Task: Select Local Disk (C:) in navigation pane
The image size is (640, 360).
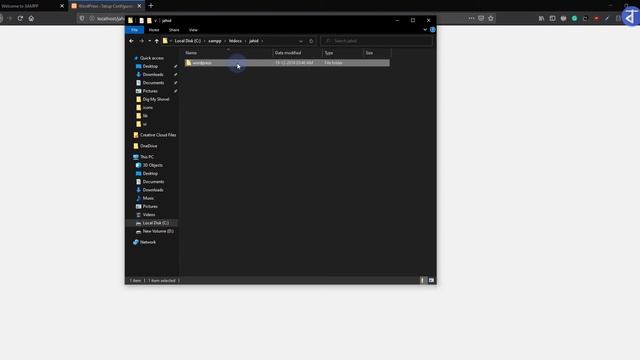Action: 155,223
